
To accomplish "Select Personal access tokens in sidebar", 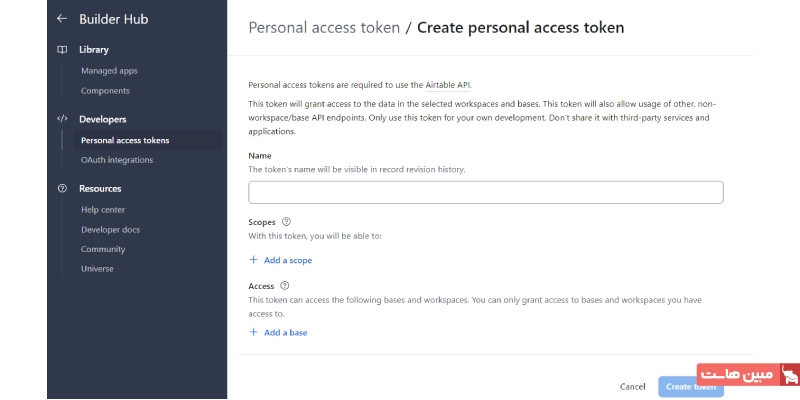I will [125, 140].
